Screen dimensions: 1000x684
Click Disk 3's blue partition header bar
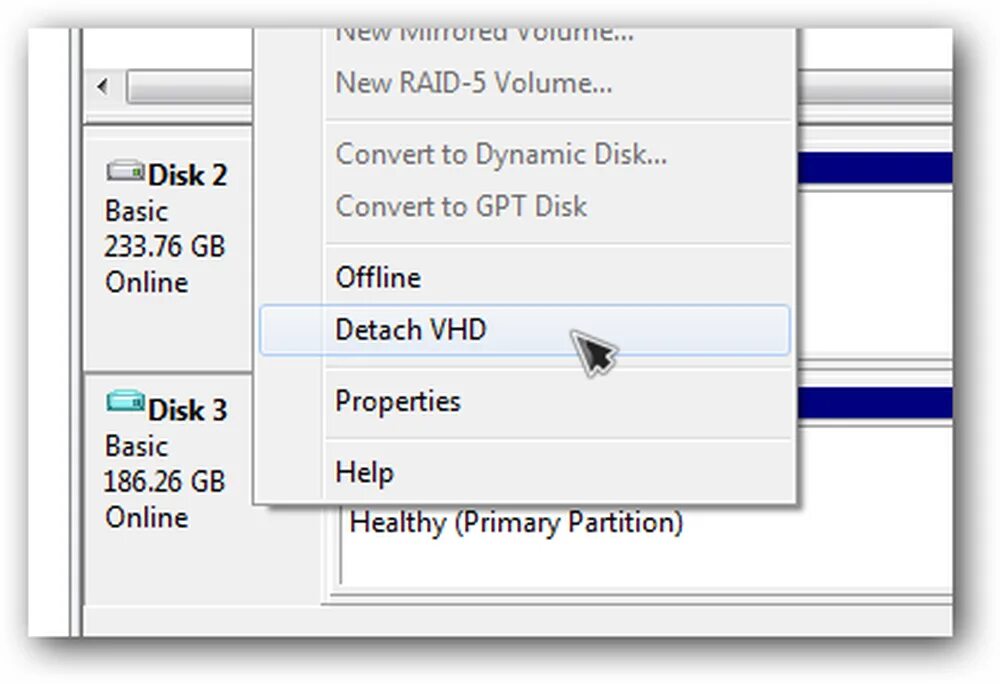[875, 403]
